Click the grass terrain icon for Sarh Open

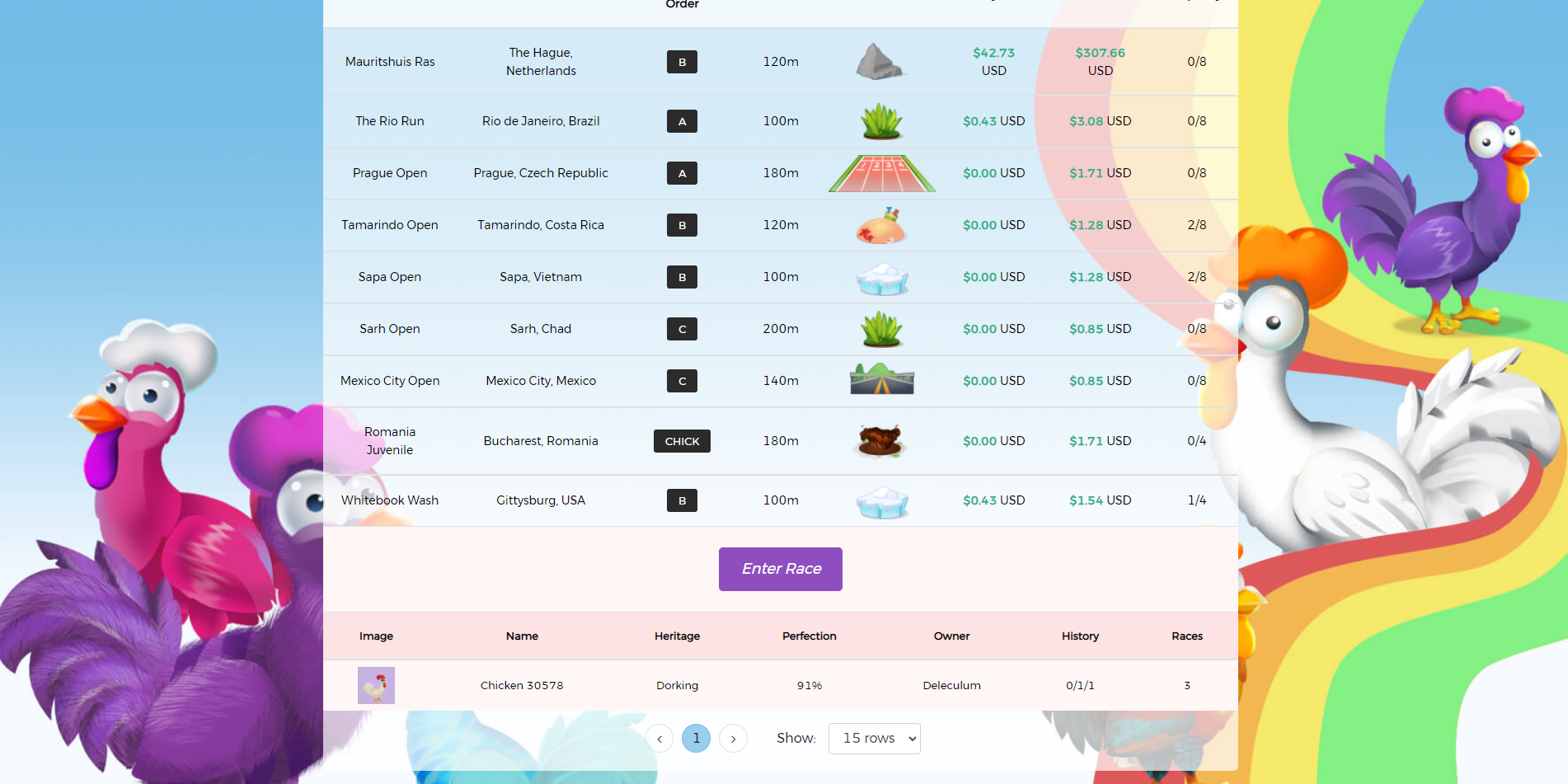click(x=881, y=329)
